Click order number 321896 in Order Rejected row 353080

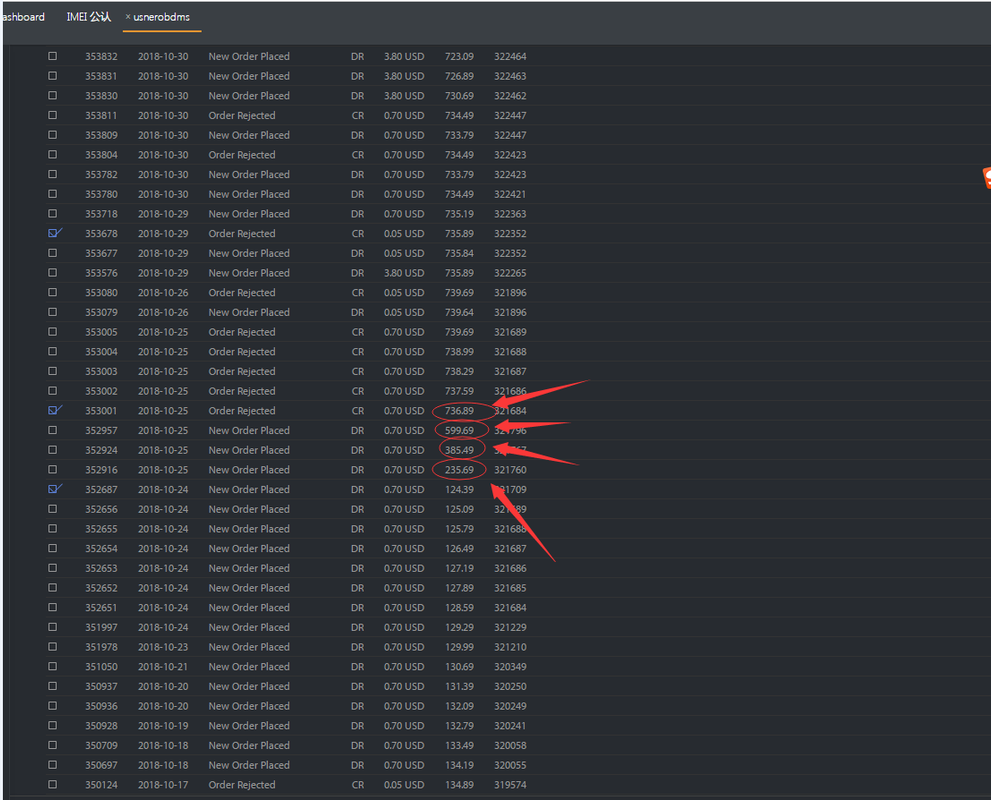coord(510,293)
